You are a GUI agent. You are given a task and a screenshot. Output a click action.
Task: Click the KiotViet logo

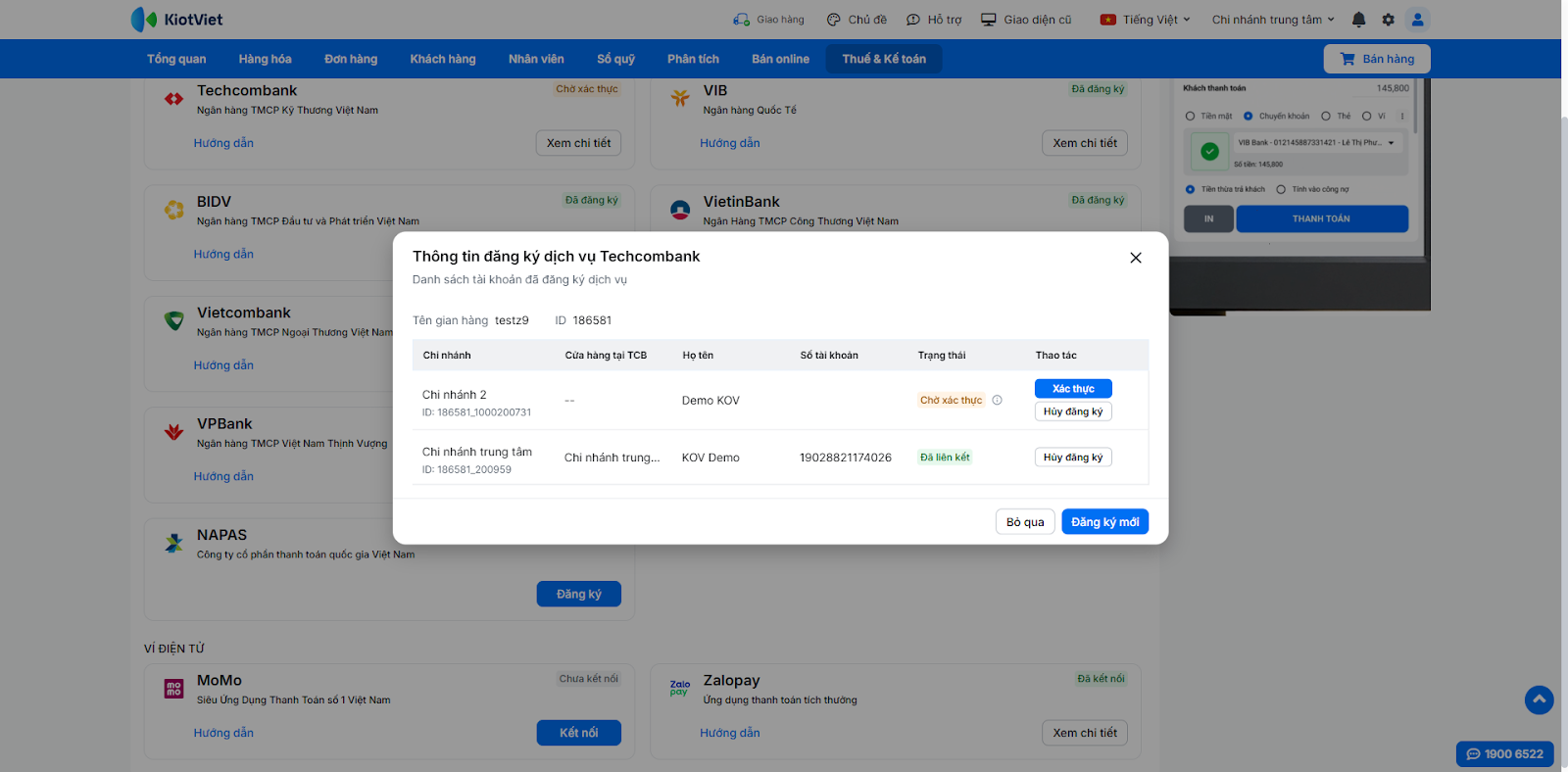point(177,20)
